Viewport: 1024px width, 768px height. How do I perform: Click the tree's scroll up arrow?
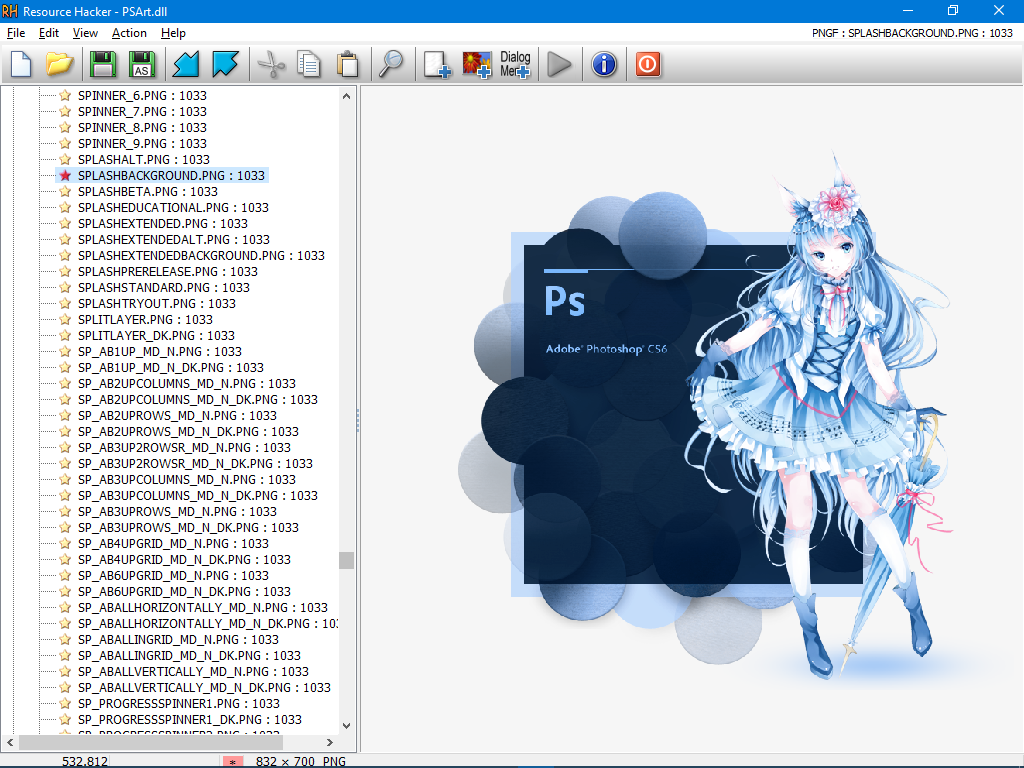point(347,96)
